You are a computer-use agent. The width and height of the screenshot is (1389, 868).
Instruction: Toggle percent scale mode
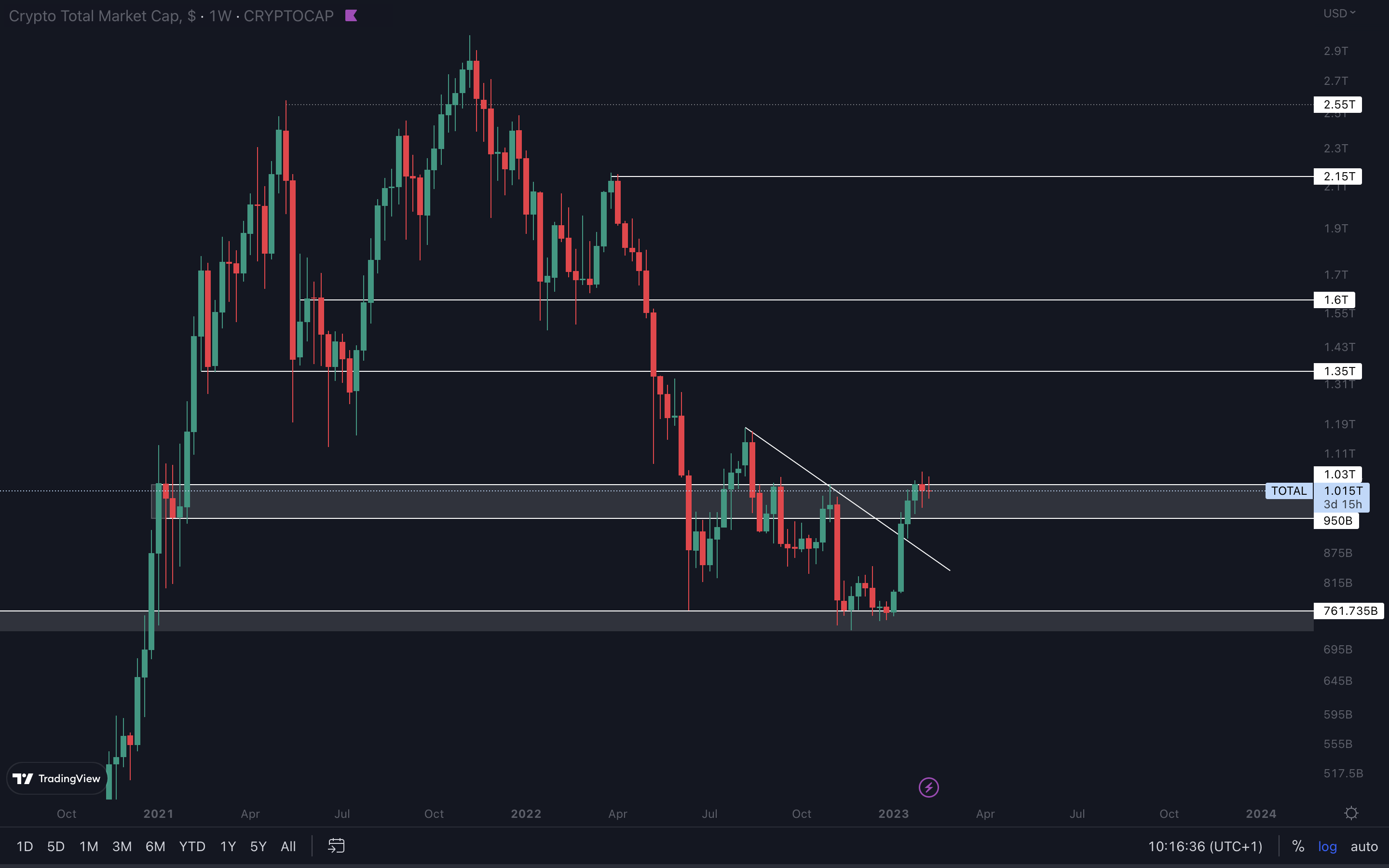1298,846
